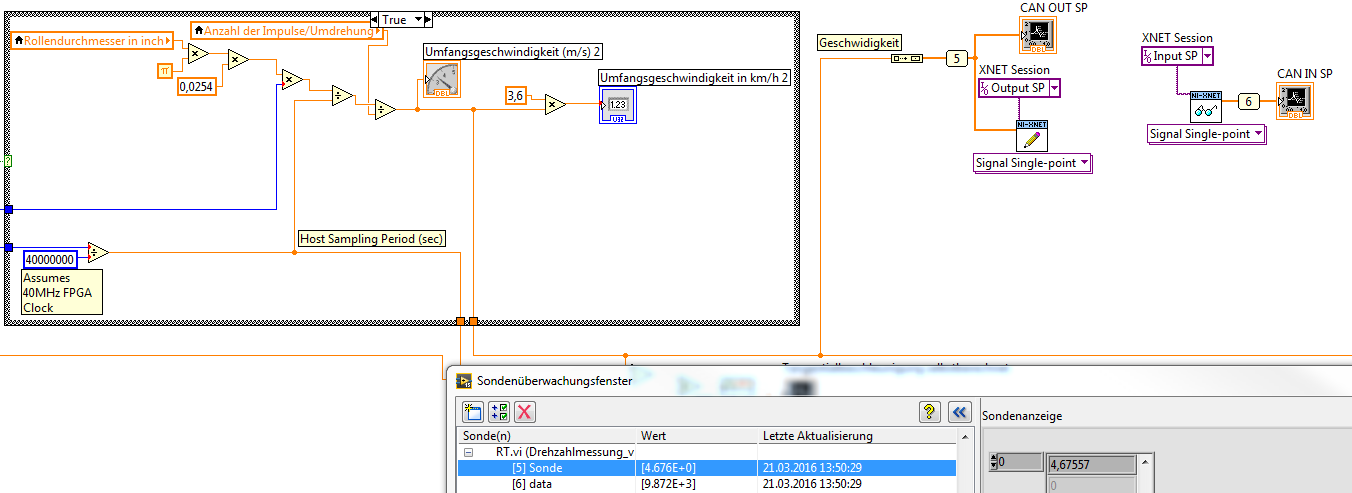
Task: Click the new probe window icon
Action: [473, 411]
